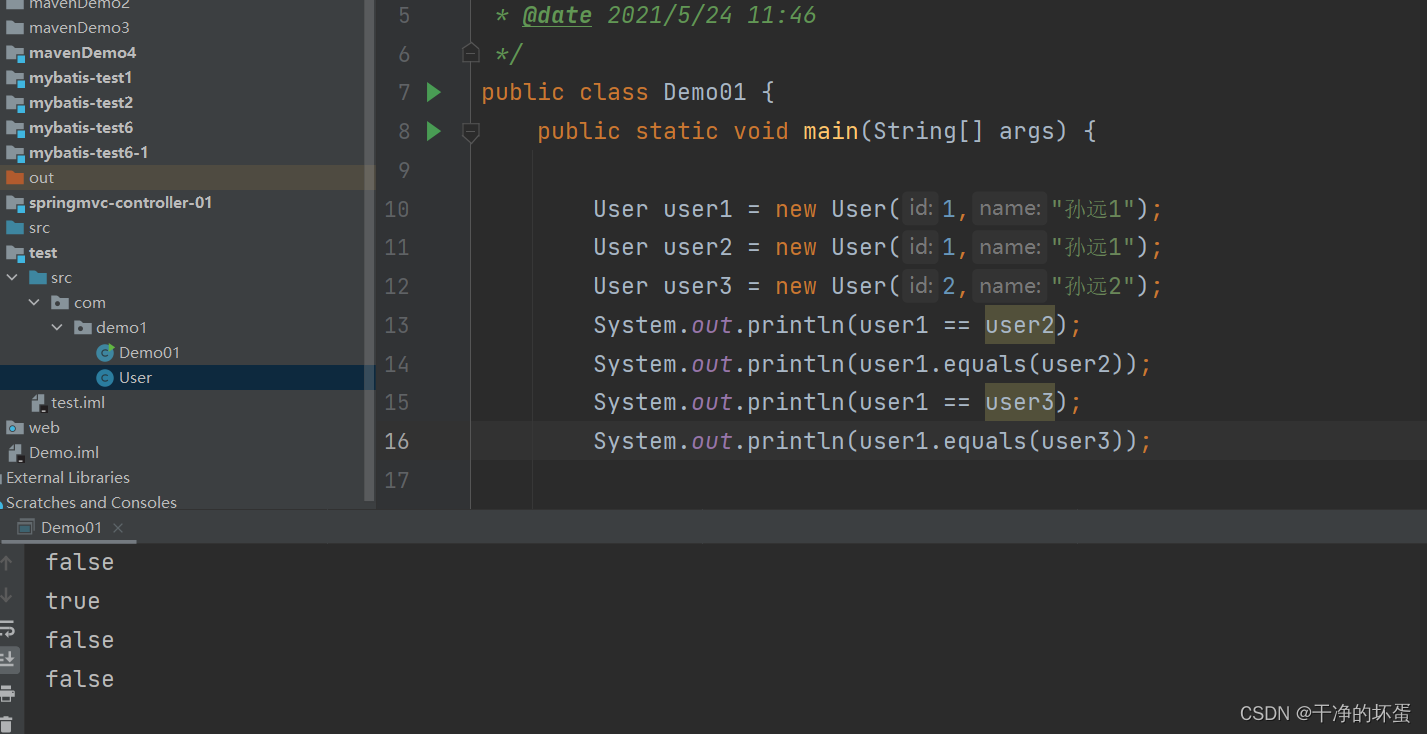Click line number 10 in the gutter

tap(397, 209)
